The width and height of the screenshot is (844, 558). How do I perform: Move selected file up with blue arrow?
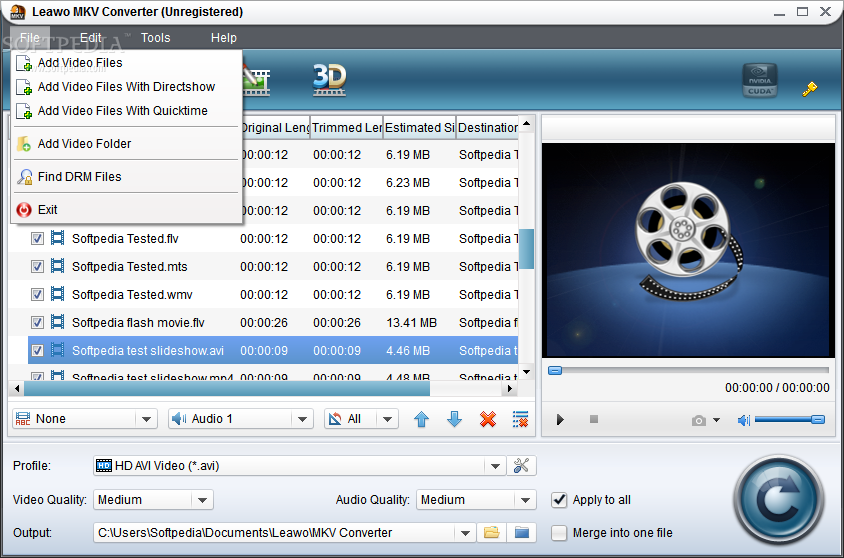pyautogui.click(x=421, y=419)
